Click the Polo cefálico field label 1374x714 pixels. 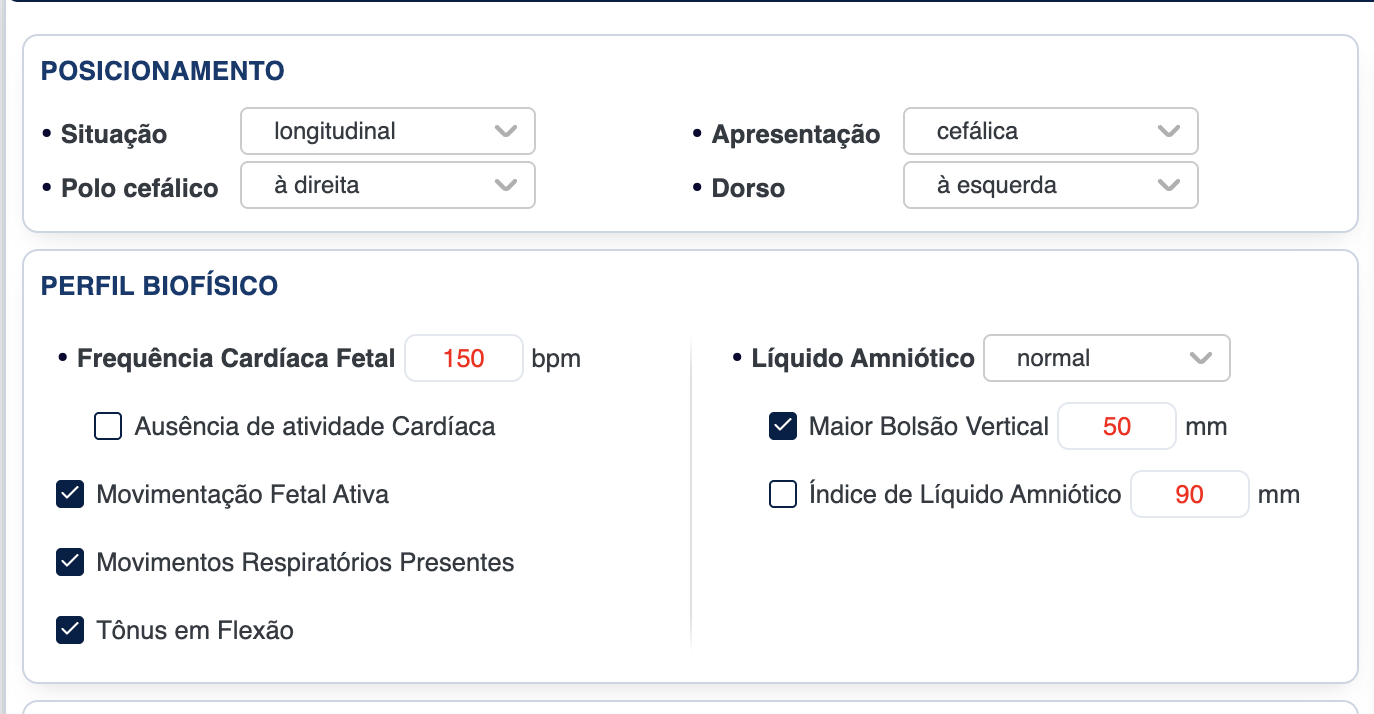point(139,188)
